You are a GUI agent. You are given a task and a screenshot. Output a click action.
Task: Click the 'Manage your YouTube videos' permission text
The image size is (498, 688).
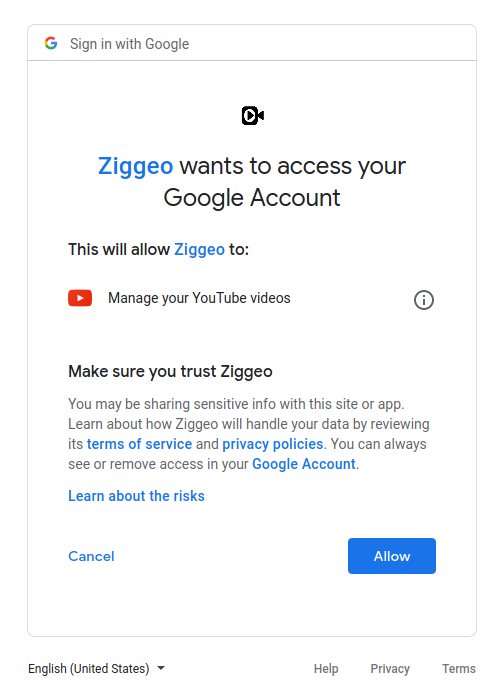click(199, 298)
